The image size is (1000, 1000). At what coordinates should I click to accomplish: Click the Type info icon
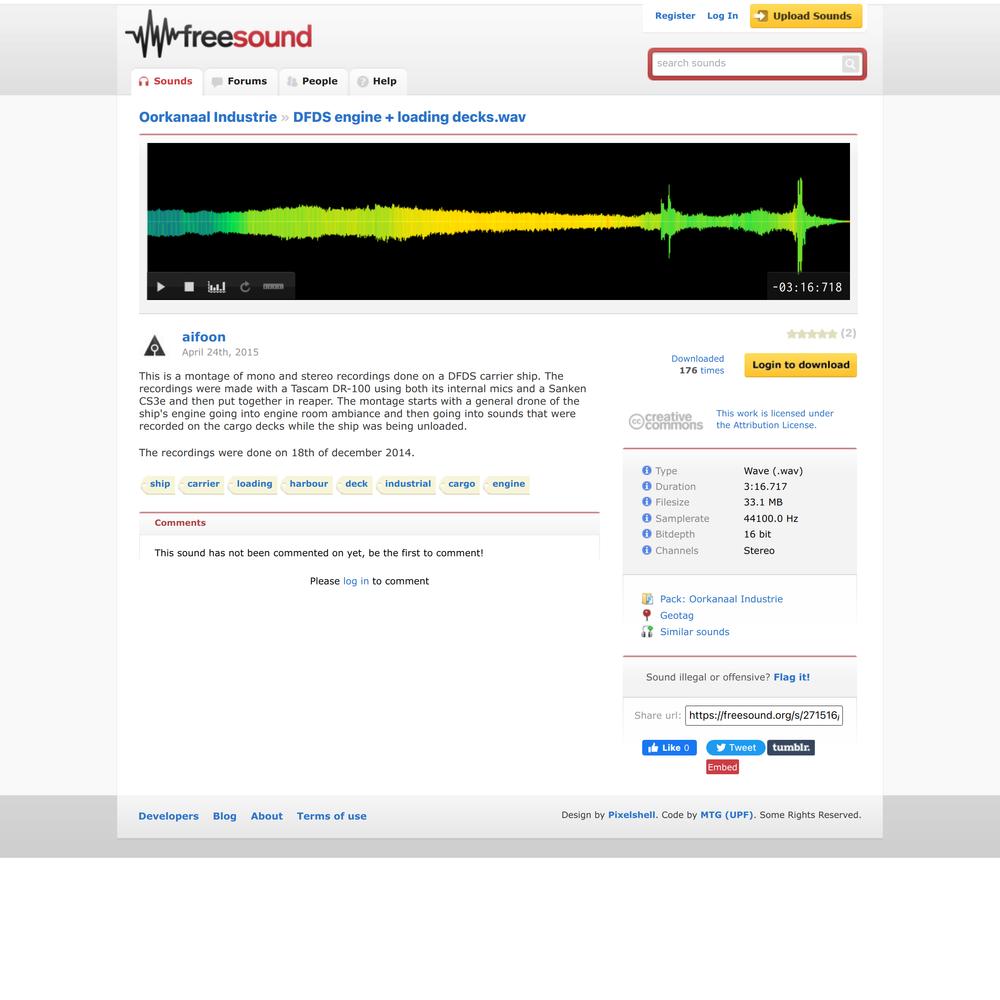tap(647, 470)
